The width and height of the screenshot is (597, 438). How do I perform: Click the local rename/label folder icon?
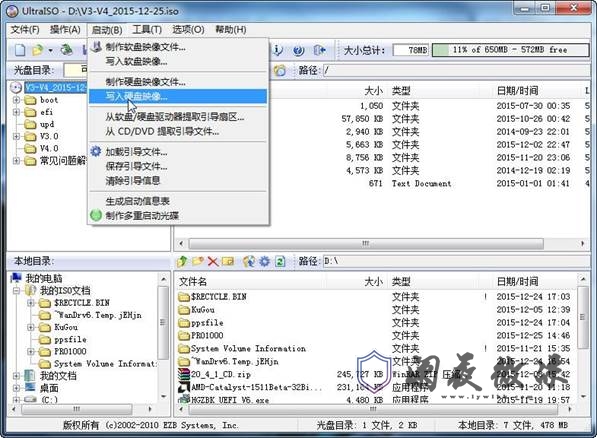click(228, 261)
